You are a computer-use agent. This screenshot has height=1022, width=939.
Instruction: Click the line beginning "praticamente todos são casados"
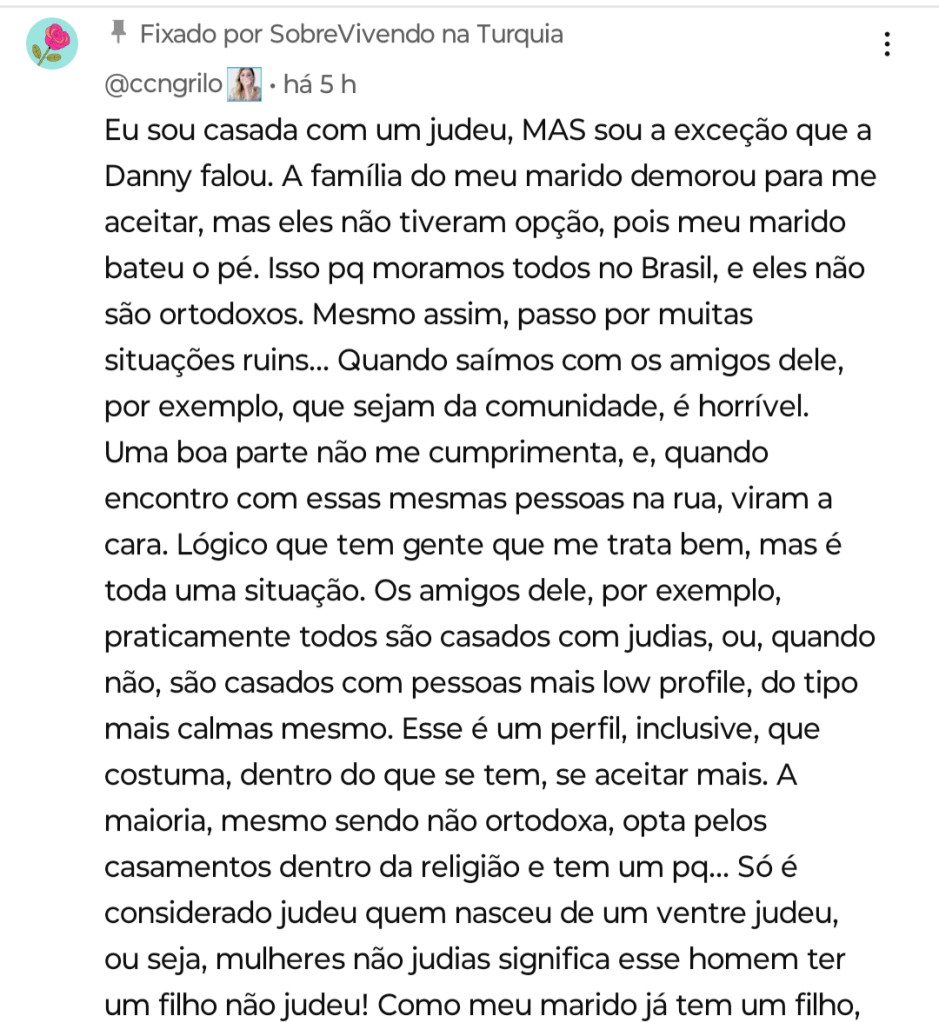[489, 637]
